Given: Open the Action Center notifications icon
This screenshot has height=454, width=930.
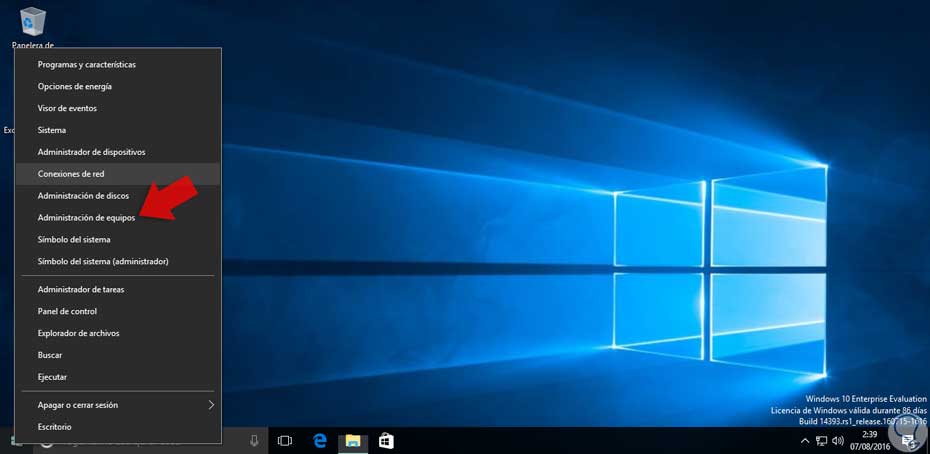Looking at the screenshot, I should coord(907,441).
